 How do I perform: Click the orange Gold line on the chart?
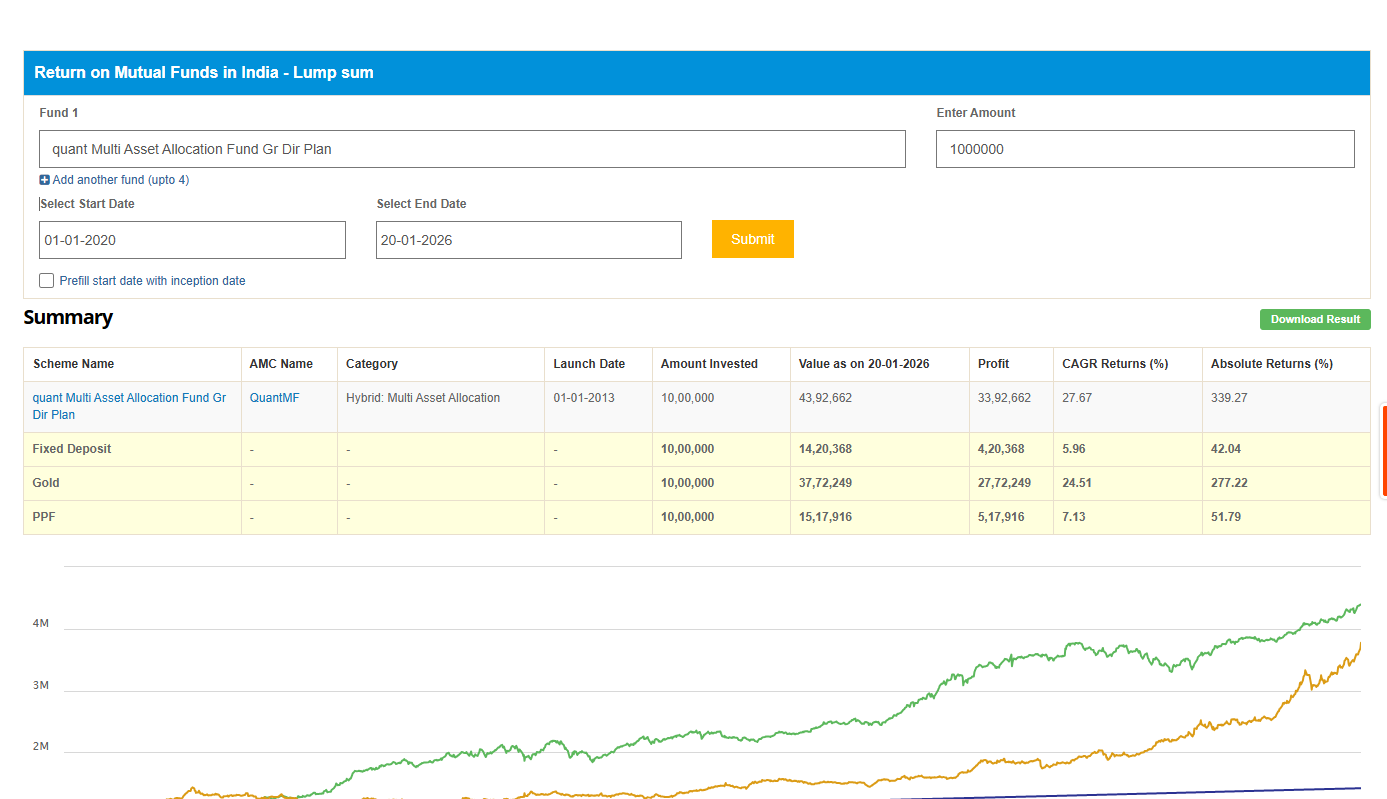pyautogui.click(x=1200, y=737)
